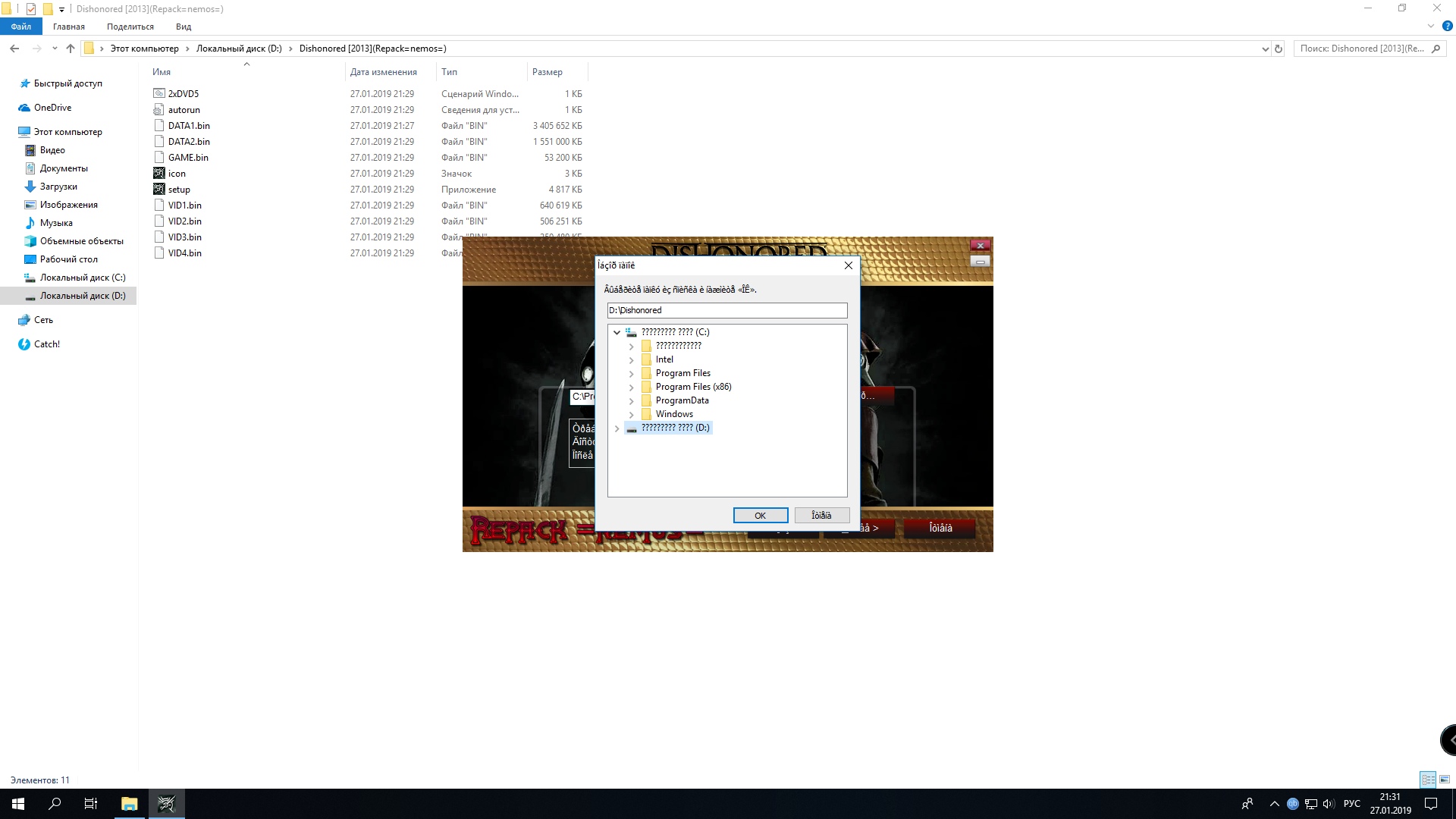Click the cancel button beside OK
Image resolution: width=1456 pixels, height=819 pixels.
pyautogui.click(x=821, y=516)
